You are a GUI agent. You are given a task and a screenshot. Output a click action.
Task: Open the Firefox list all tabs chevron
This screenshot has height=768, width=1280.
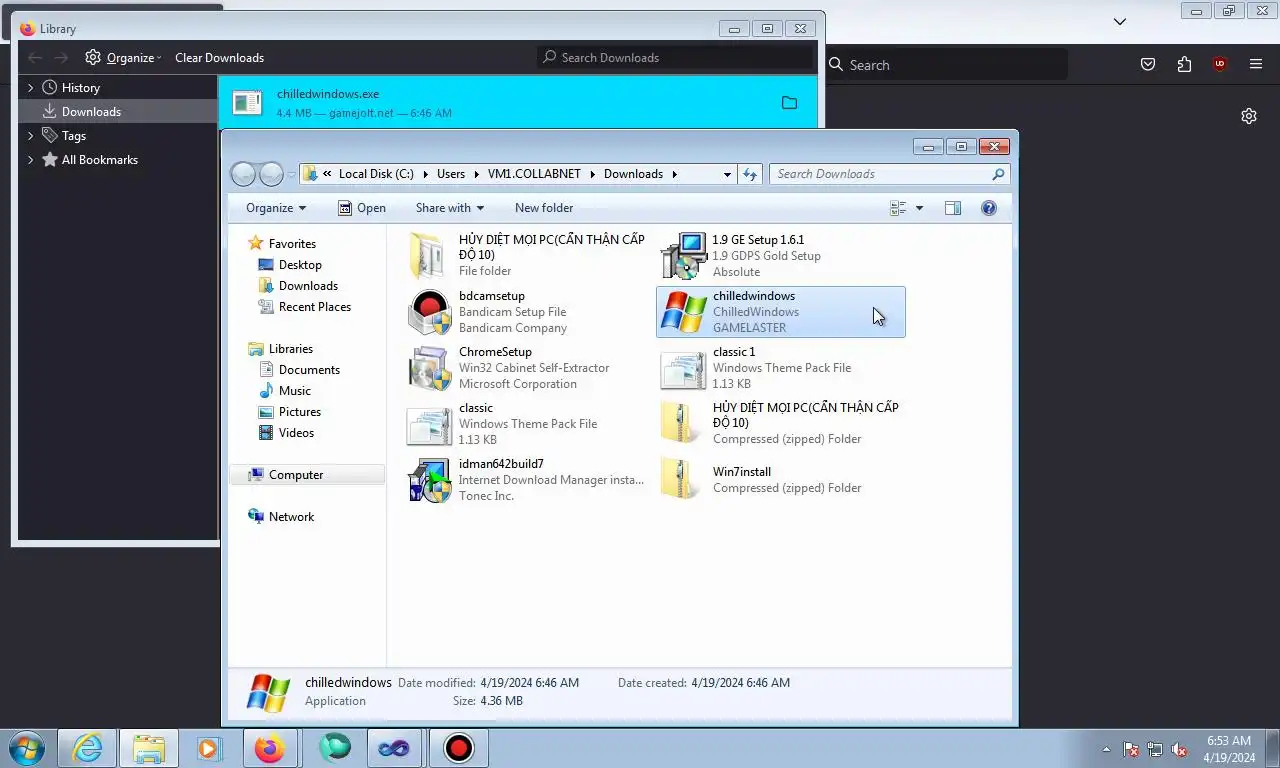[x=1120, y=21]
